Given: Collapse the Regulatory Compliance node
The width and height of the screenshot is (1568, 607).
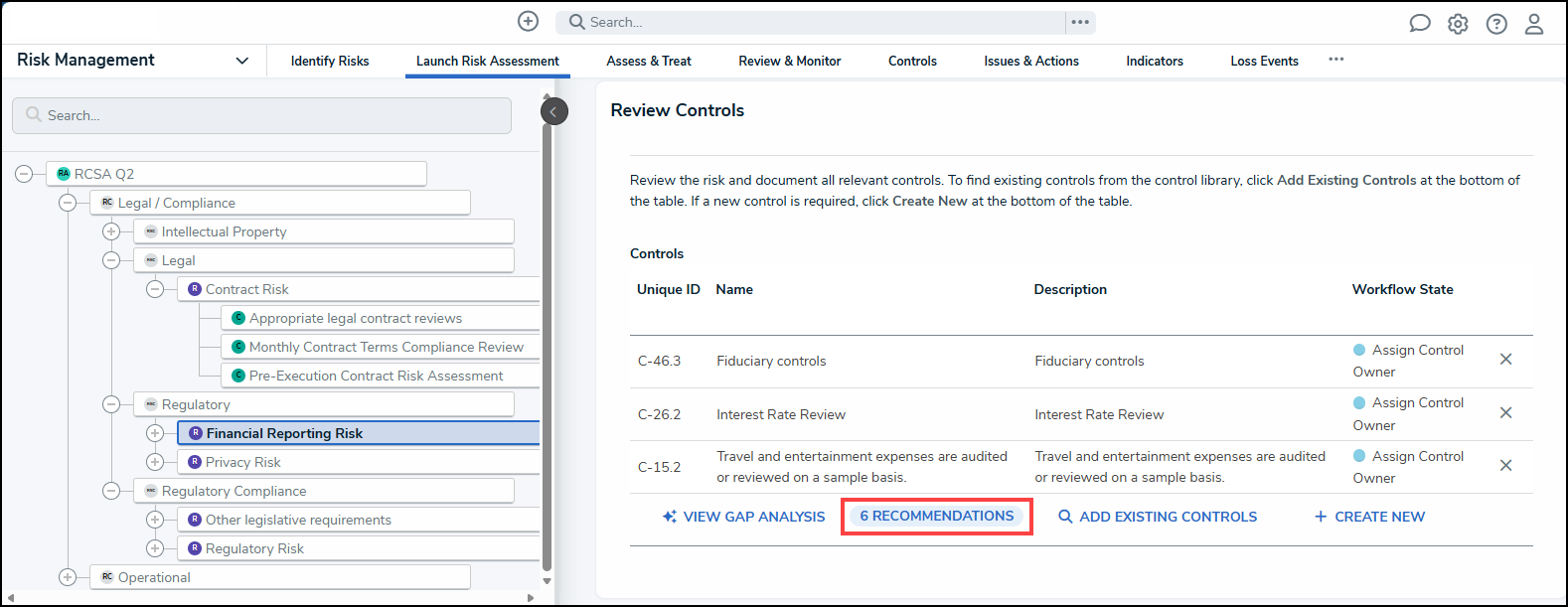Looking at the screenshot, I should point(111,491).
